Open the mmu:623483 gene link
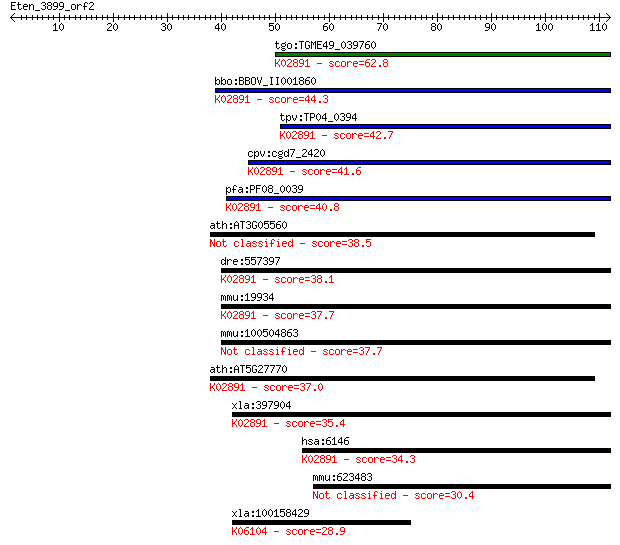 [x=342, y=477]
